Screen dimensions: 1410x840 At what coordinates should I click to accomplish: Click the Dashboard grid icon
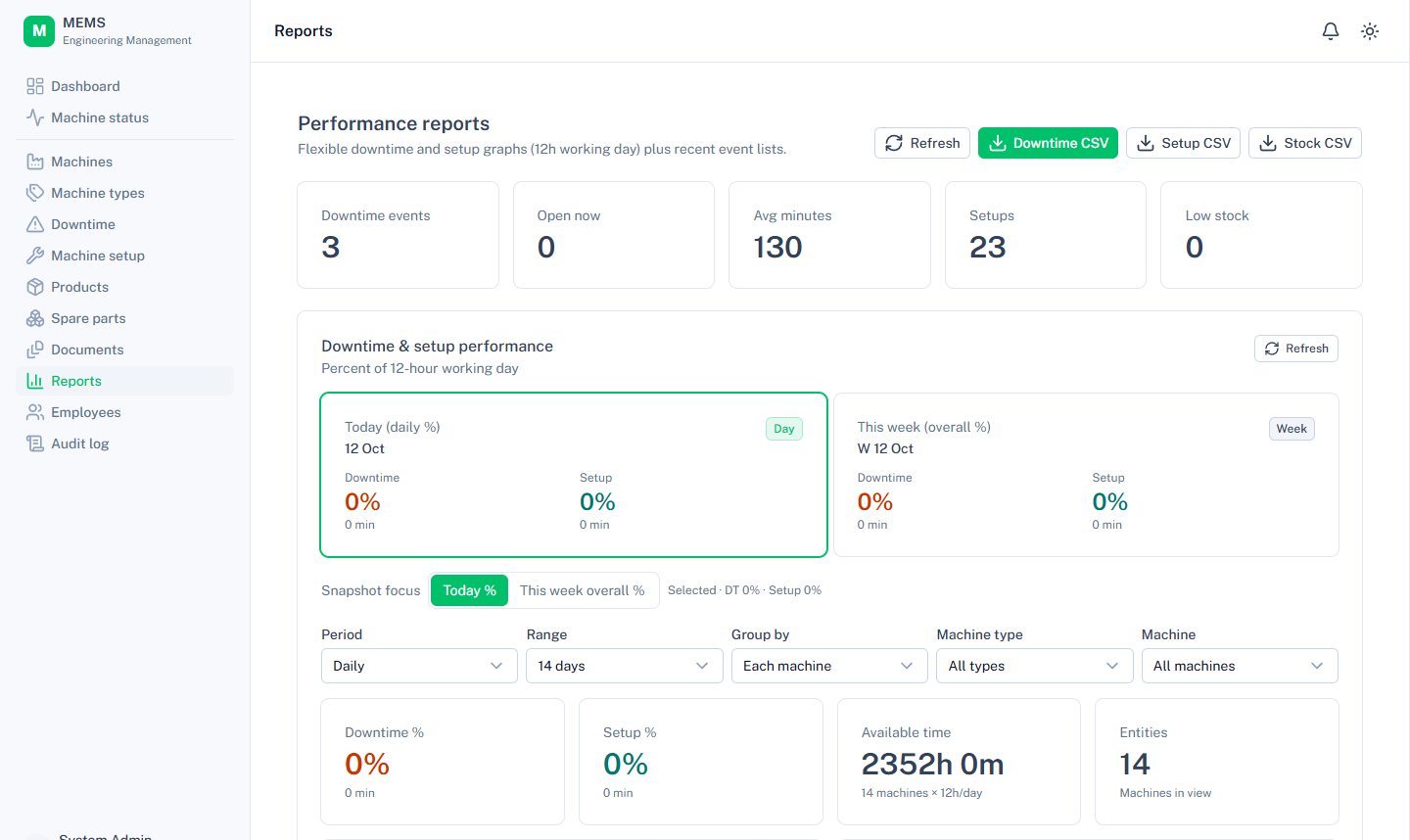point(35,86)
